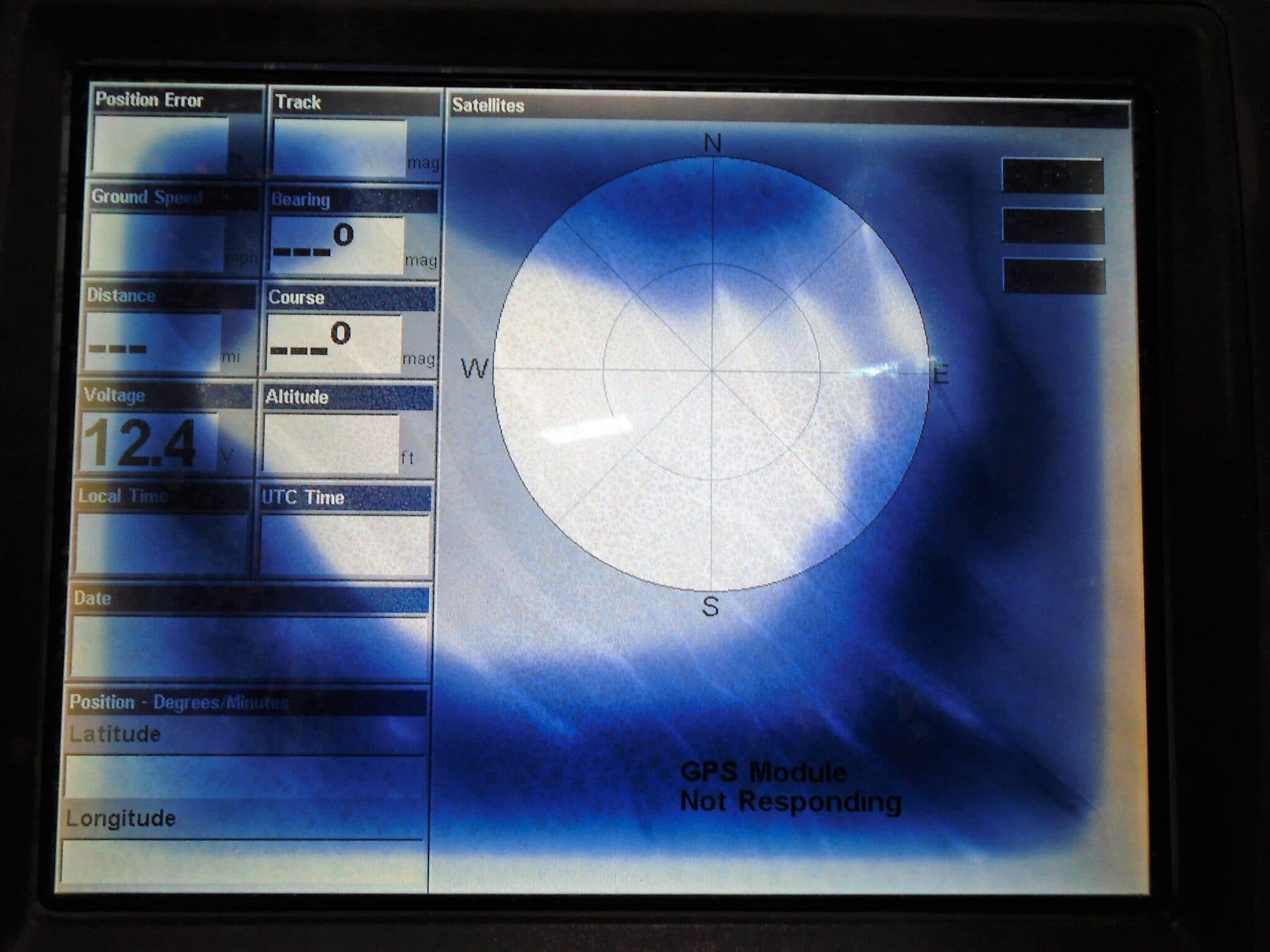The height and width of the screenshot is (952, 1270).
Task: Tap the Distance value field
Action: (x=153, y=342)
